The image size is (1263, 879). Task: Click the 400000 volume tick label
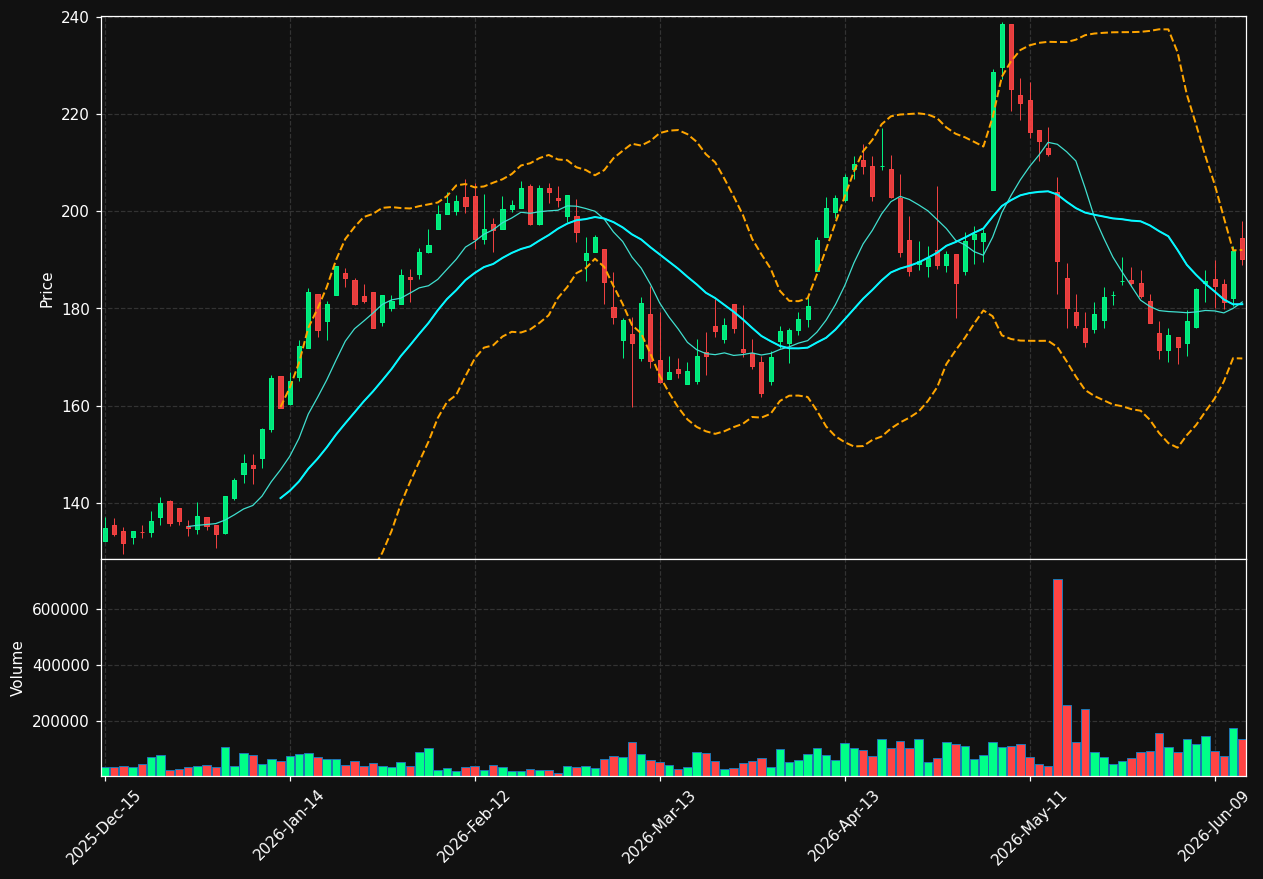pos(62,666)
